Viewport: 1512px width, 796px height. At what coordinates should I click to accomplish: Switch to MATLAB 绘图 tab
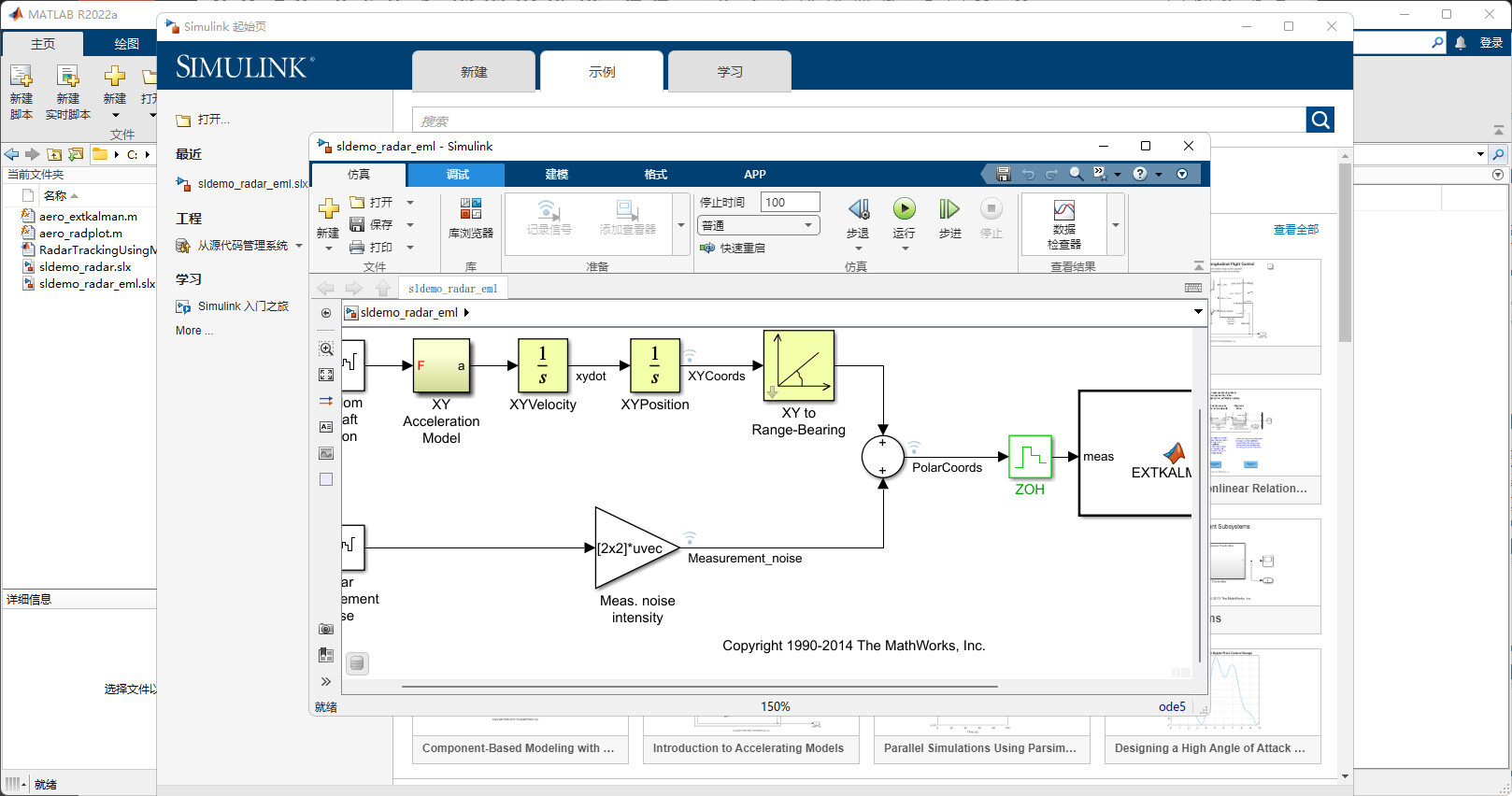tap(126, 44)
